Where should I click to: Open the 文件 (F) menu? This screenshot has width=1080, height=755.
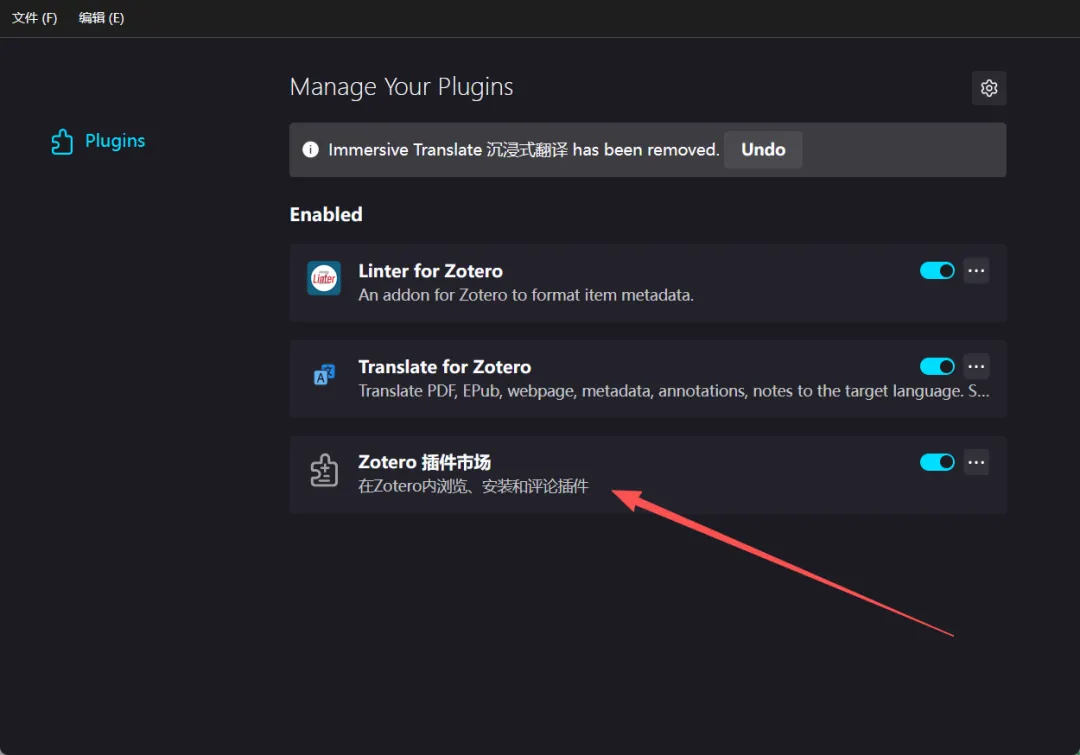pos(34,18)
